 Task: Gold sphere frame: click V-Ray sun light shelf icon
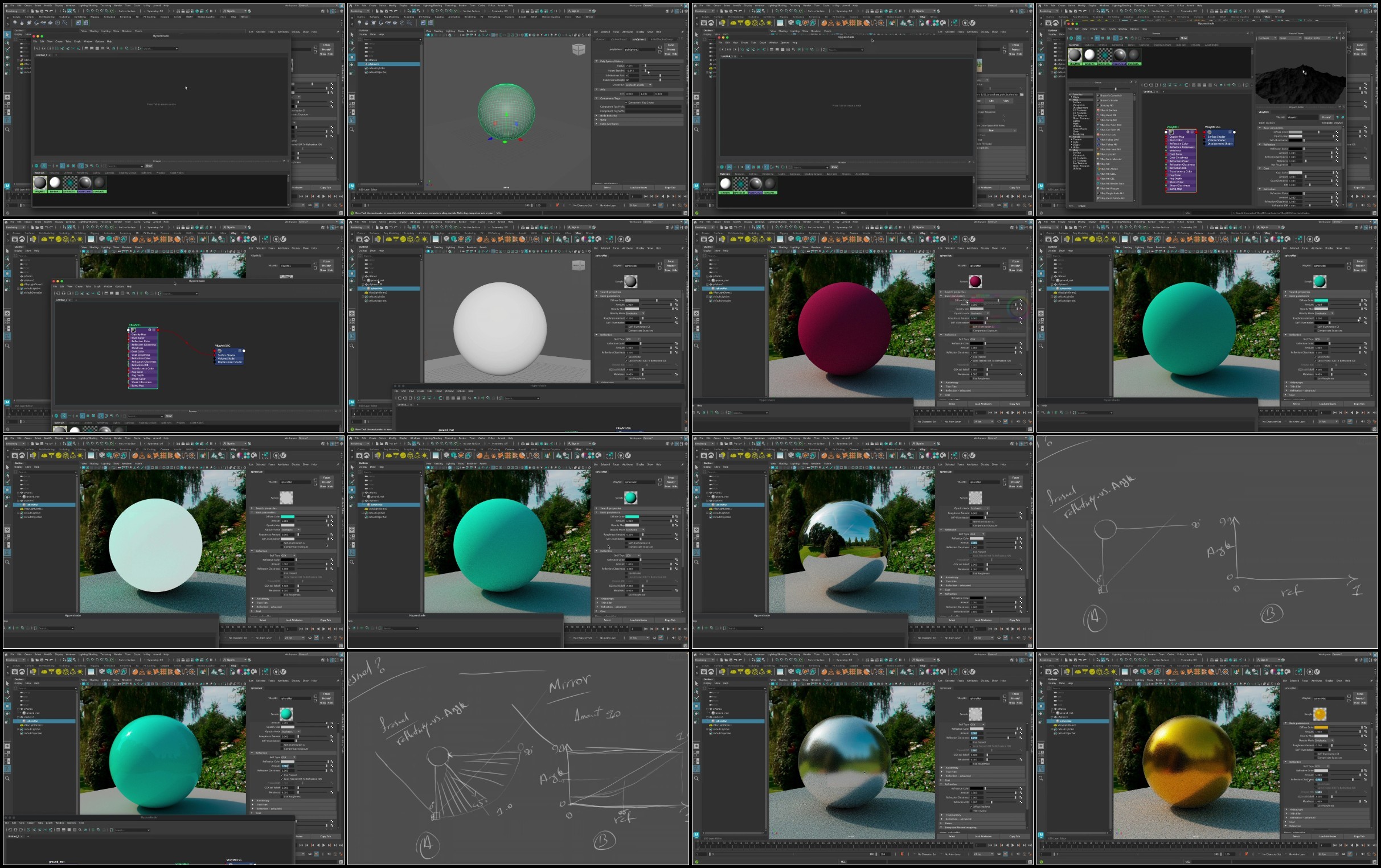coord(1114,672)
